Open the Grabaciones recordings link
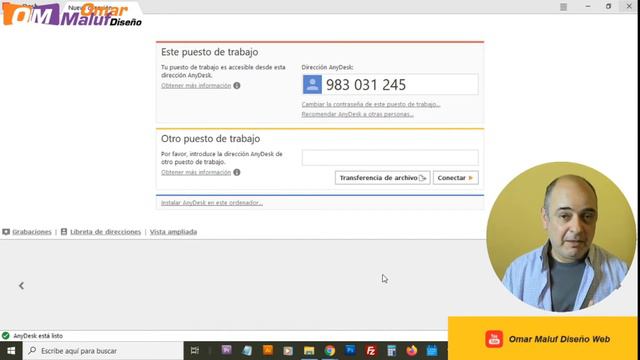This screenshot has height=360, width=640. [x=32, y=232]
